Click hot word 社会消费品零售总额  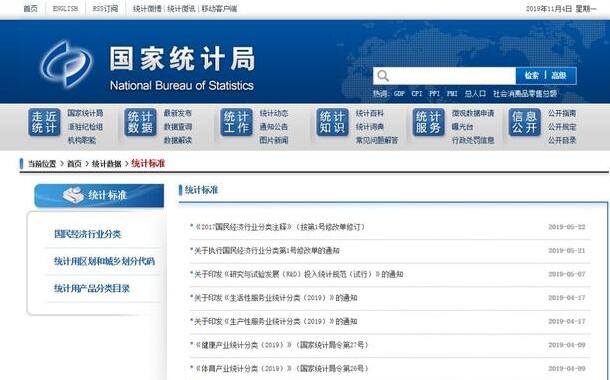pos(525,94)
